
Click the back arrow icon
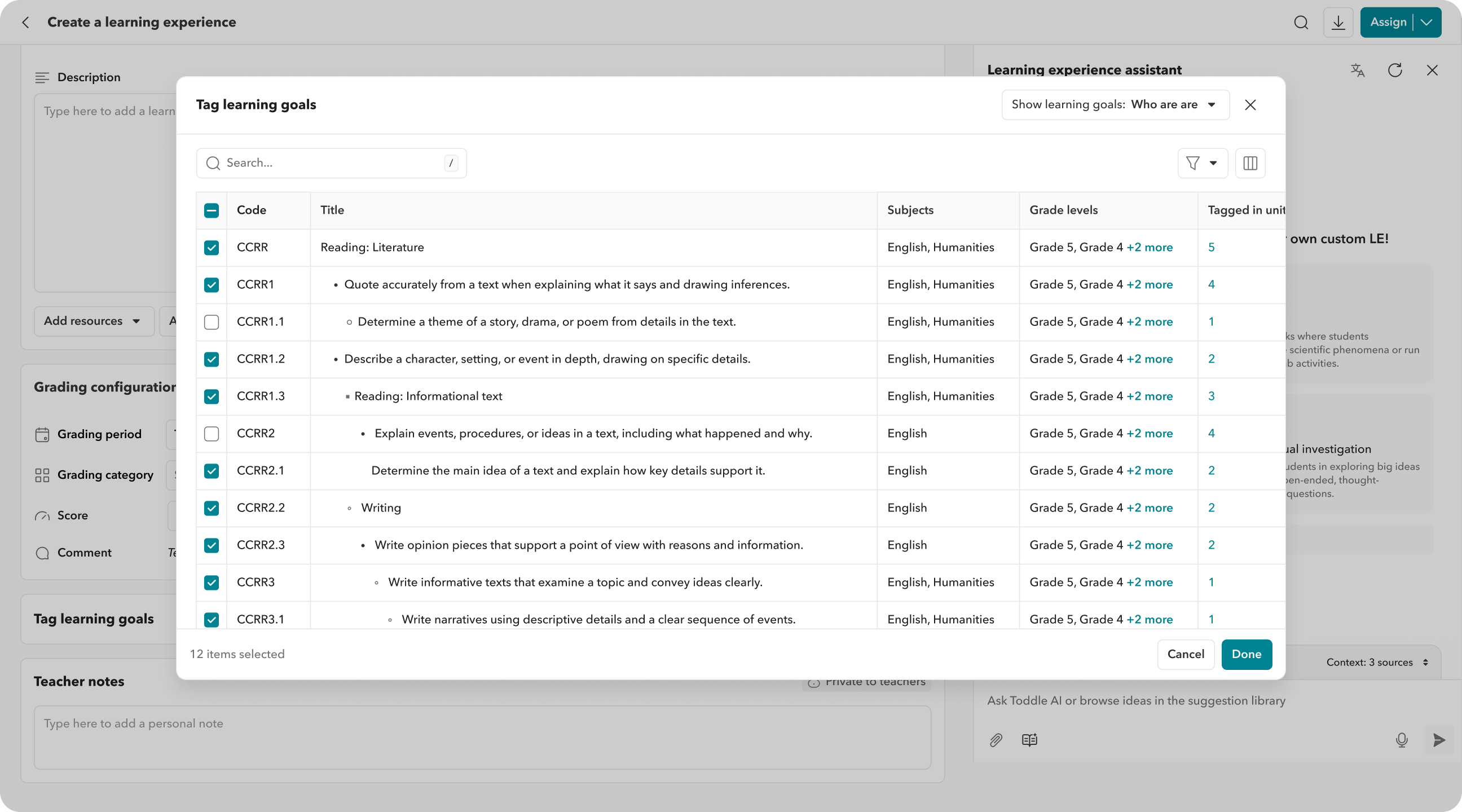(x=25, y=22)
